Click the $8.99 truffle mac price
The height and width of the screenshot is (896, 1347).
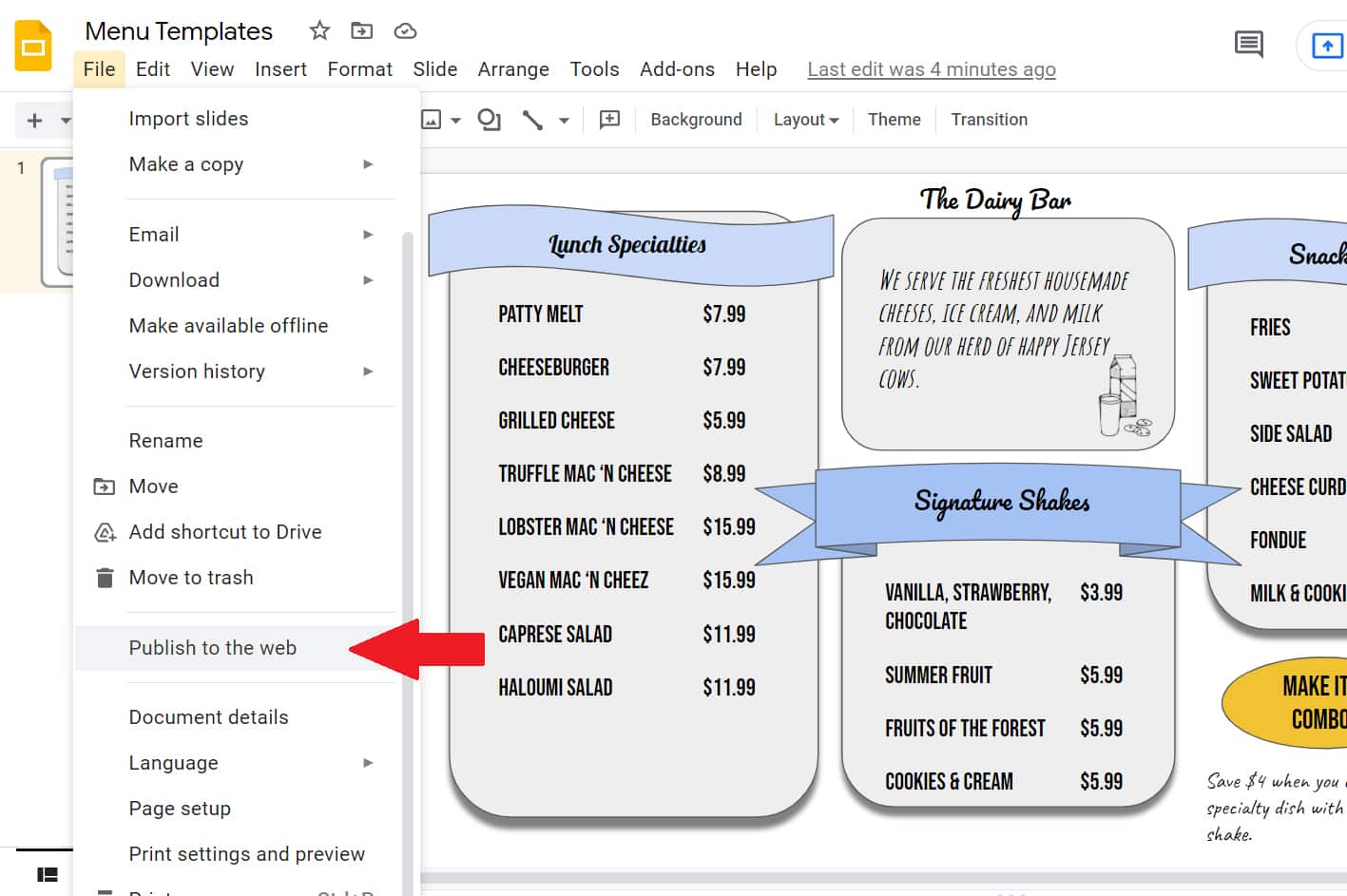click(723, 474)
